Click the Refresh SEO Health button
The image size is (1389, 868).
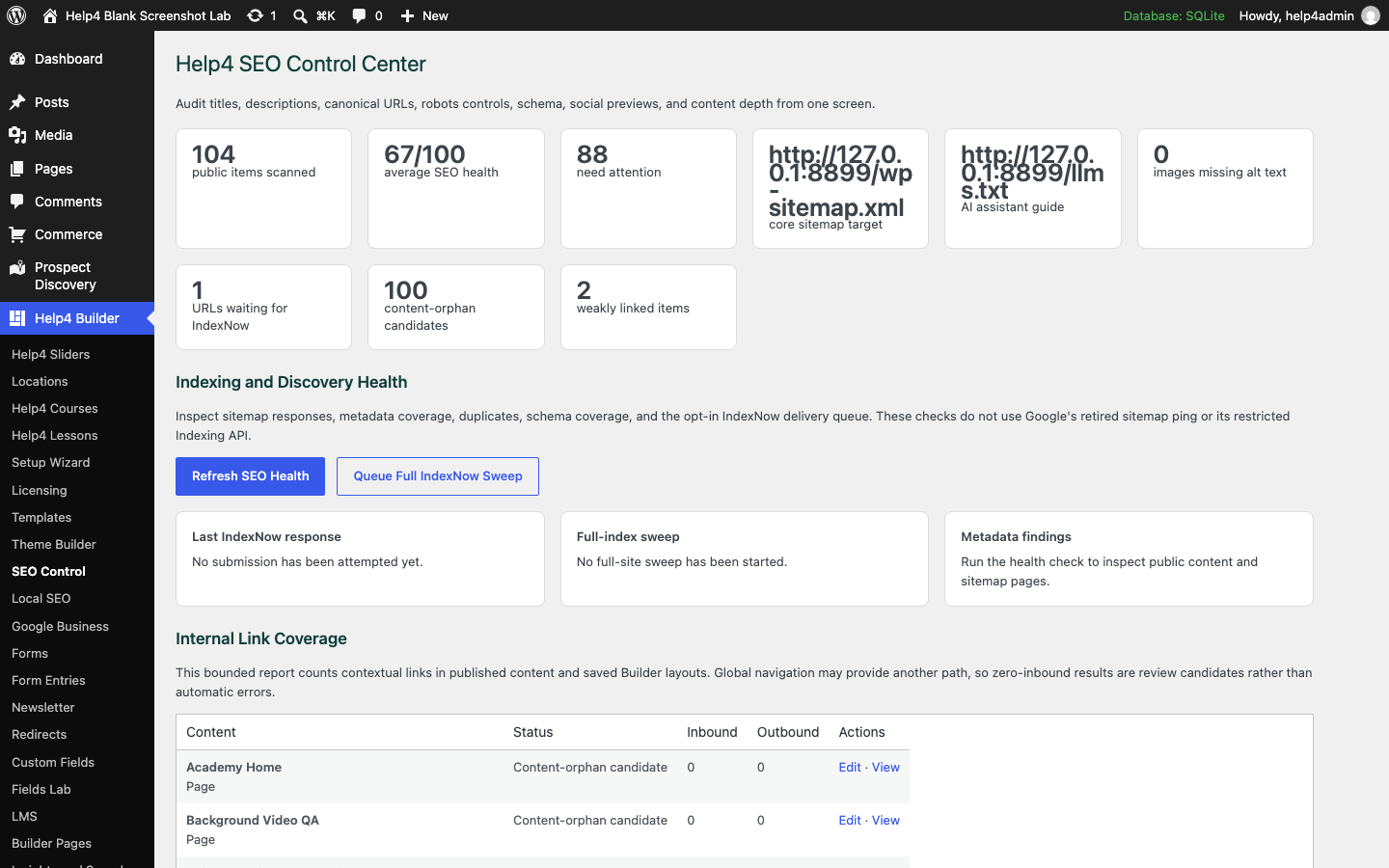click(x=250, y=476)
